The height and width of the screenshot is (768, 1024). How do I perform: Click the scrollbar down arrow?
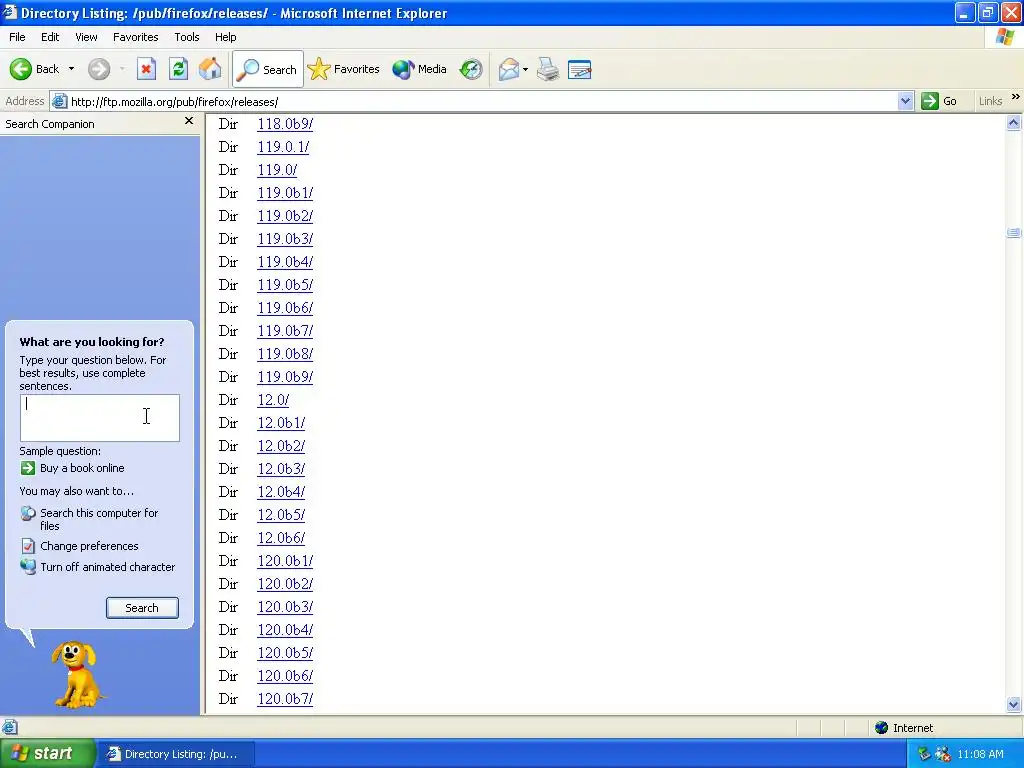coord(1014,704)
